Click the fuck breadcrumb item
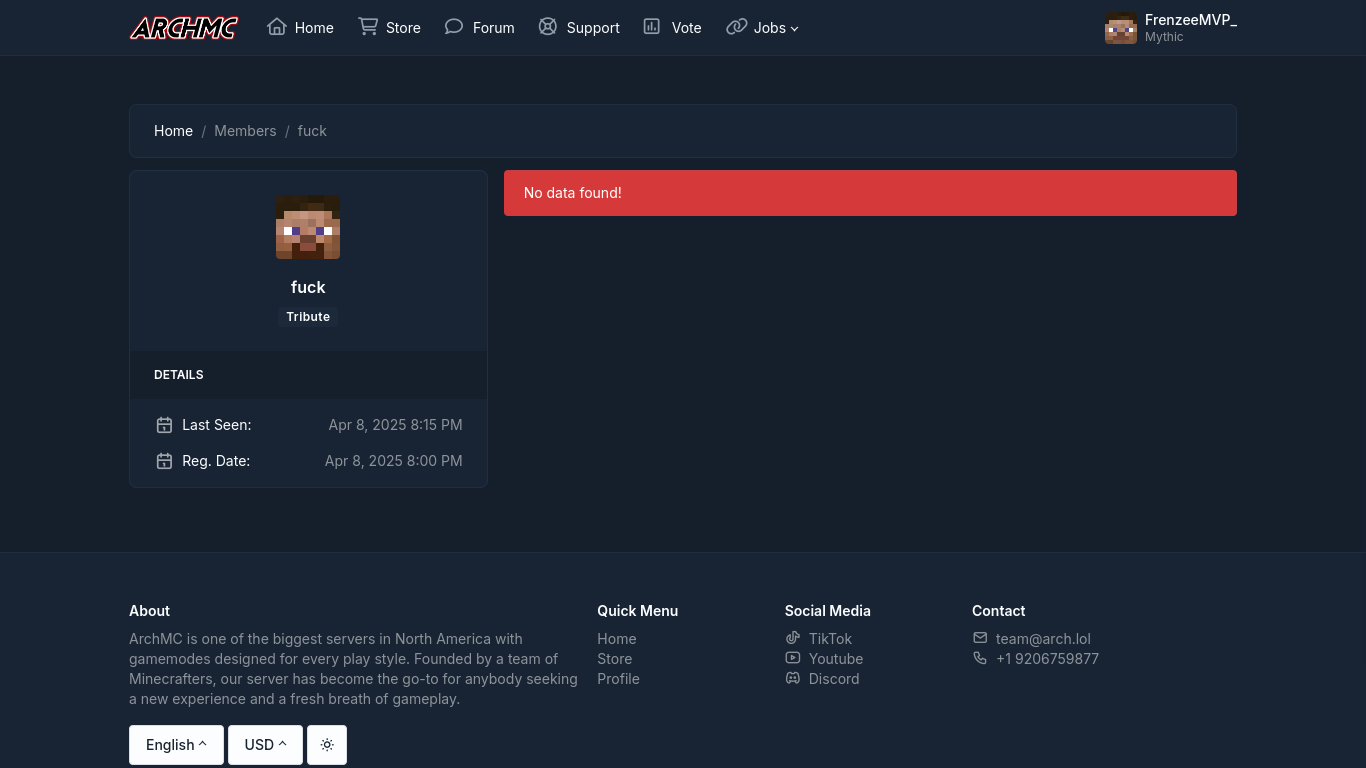 (312, 131)
